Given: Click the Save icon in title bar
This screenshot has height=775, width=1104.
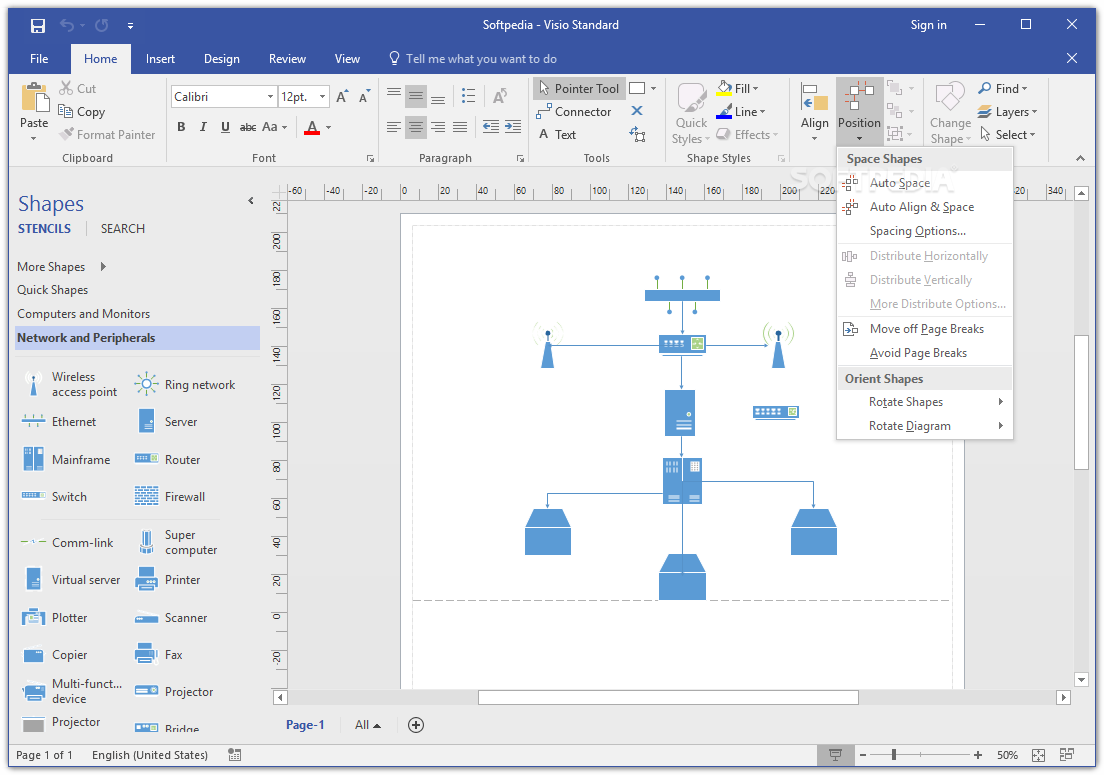Looking at the screenshot, I should click(x=38, y=25).
